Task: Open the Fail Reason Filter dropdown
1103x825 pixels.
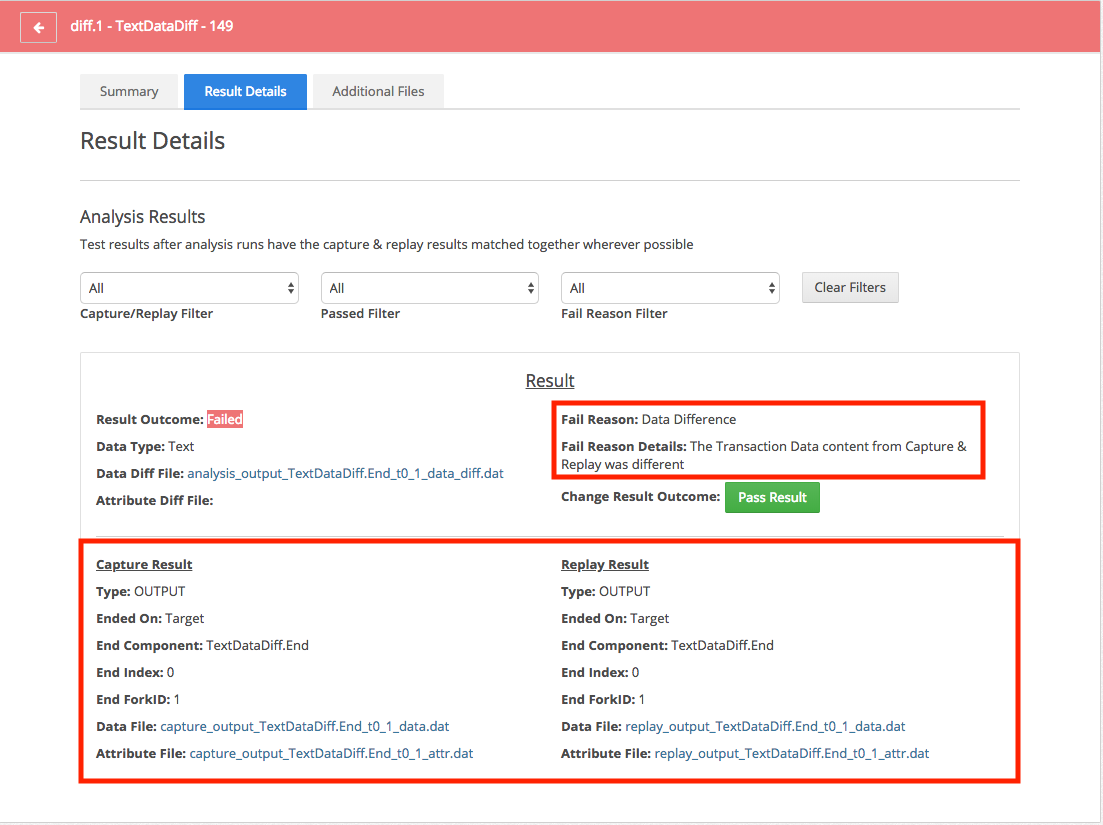Action: coord(670,288)
